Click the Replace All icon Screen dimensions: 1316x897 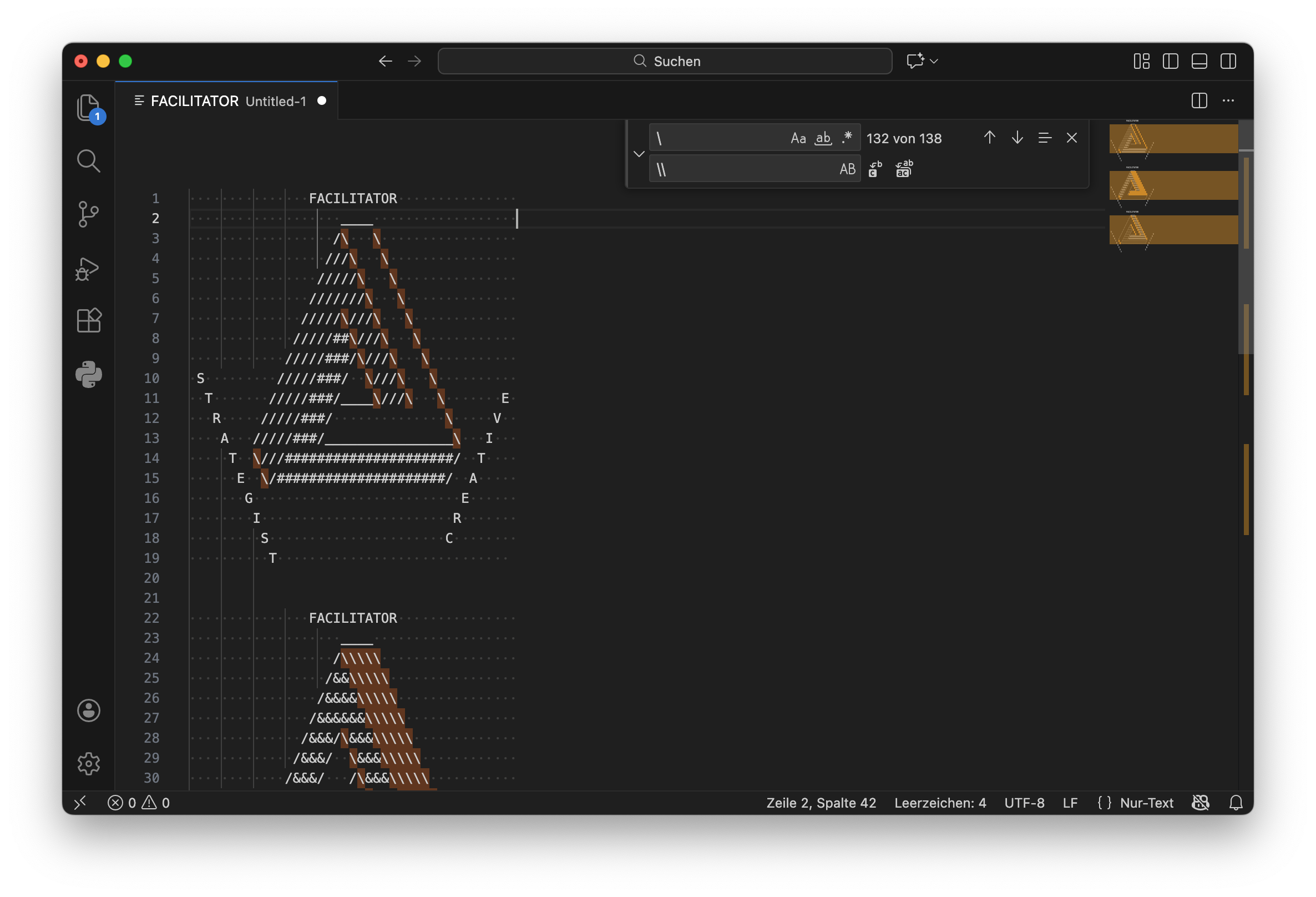pos(904,169)
